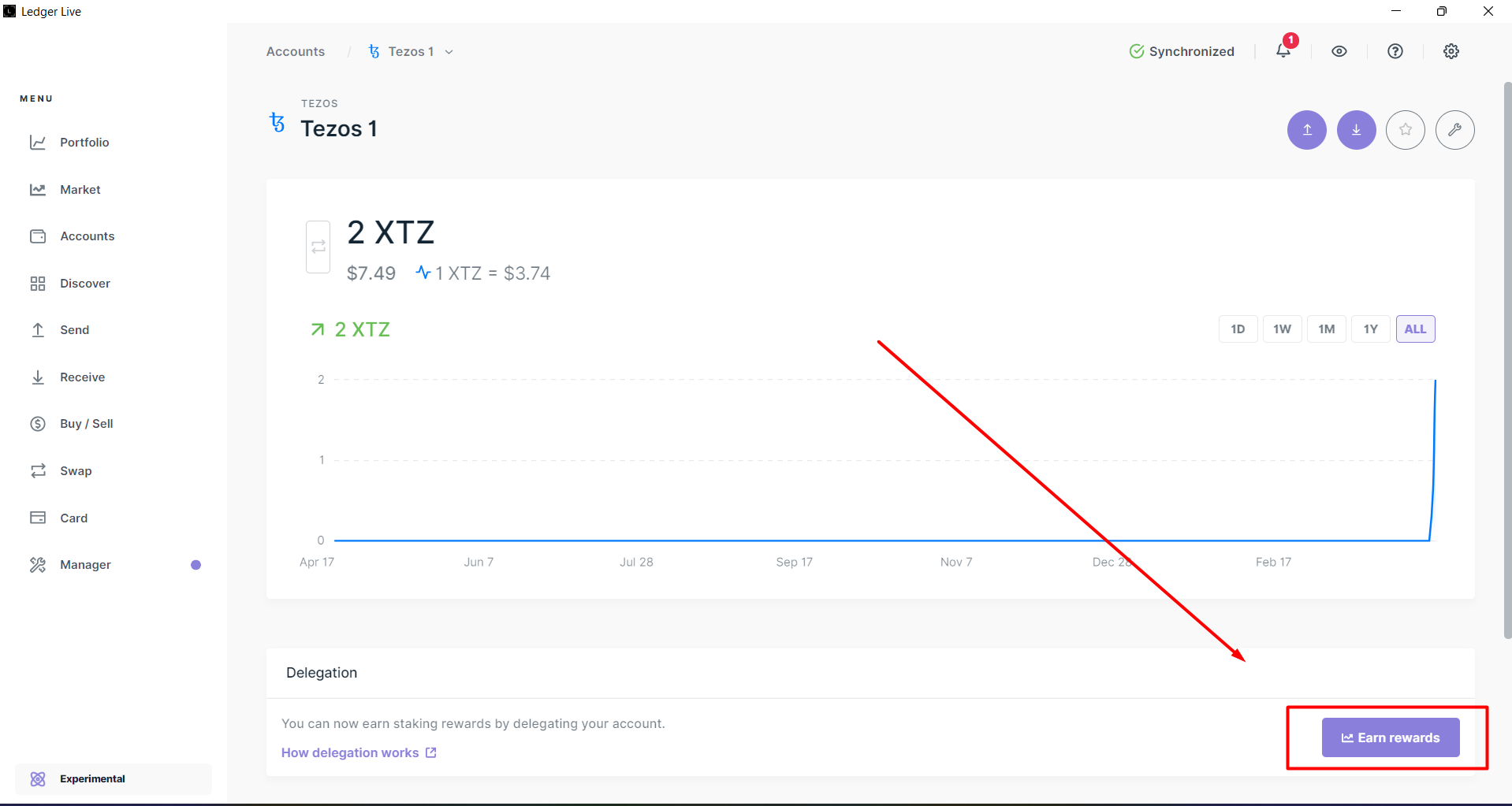Go to Accounts in sidebar menu
This screenshot has height=806, width=1512.
tap(87, 236)
